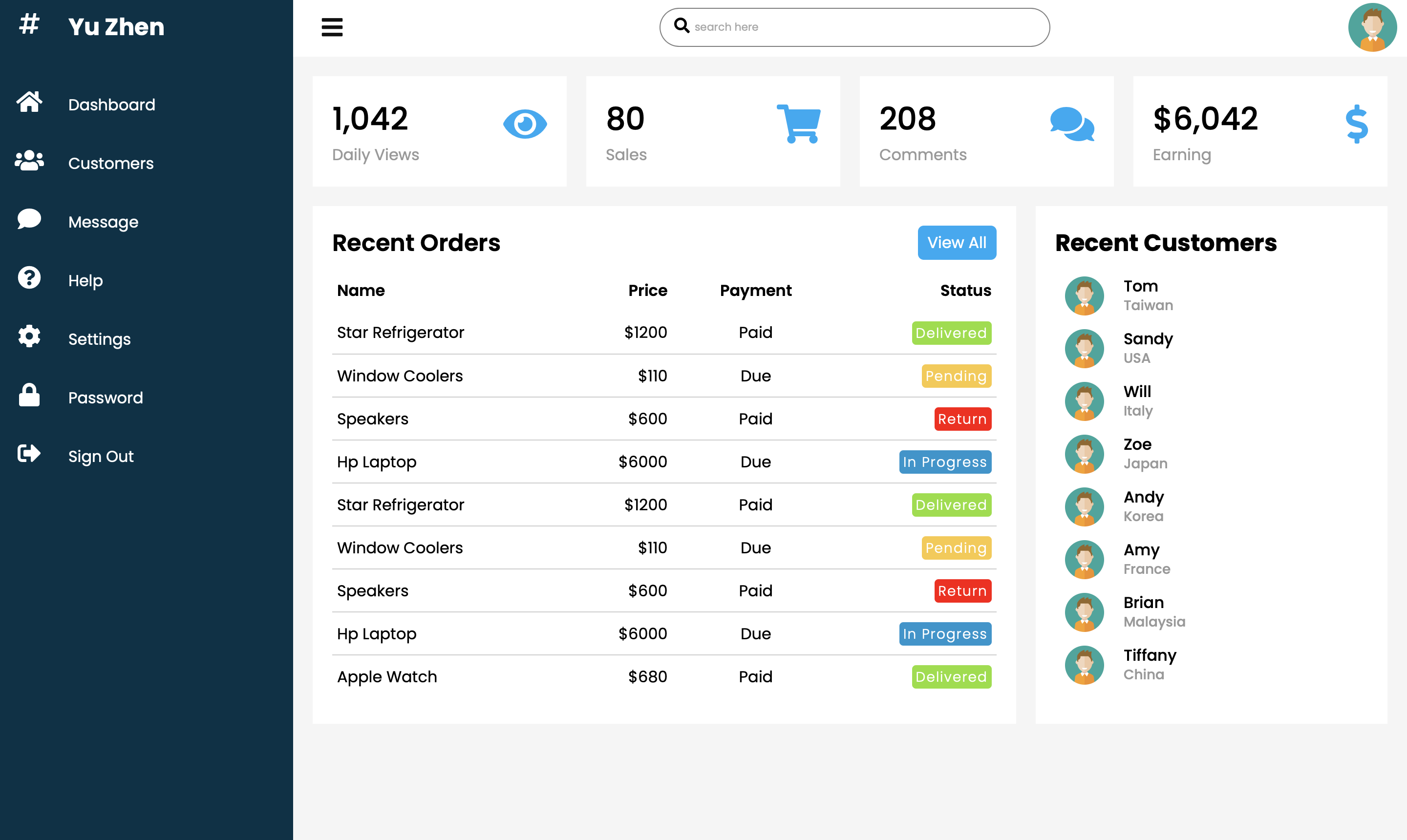Focus the search here input field
The image size is (1407, 840).
tap(854, 27)
